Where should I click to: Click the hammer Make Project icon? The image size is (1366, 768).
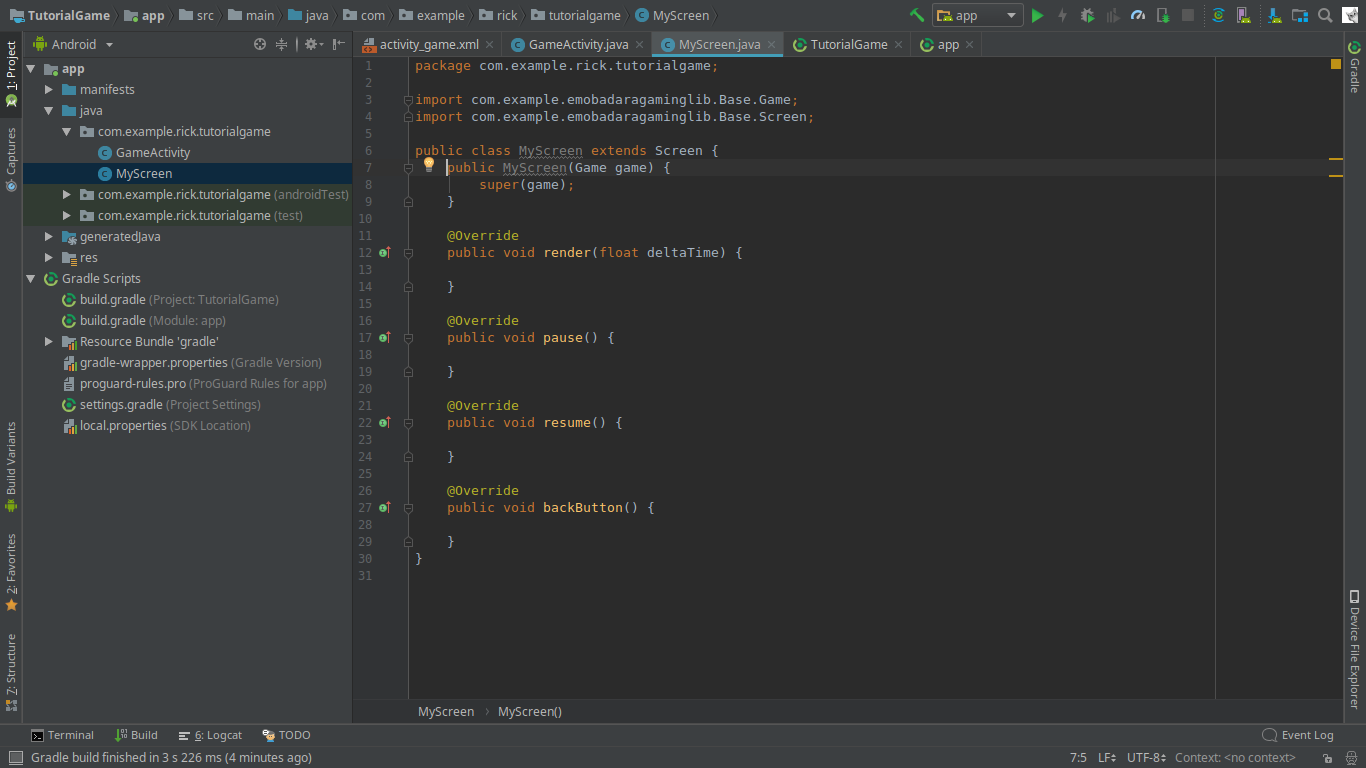pos(916,15)
